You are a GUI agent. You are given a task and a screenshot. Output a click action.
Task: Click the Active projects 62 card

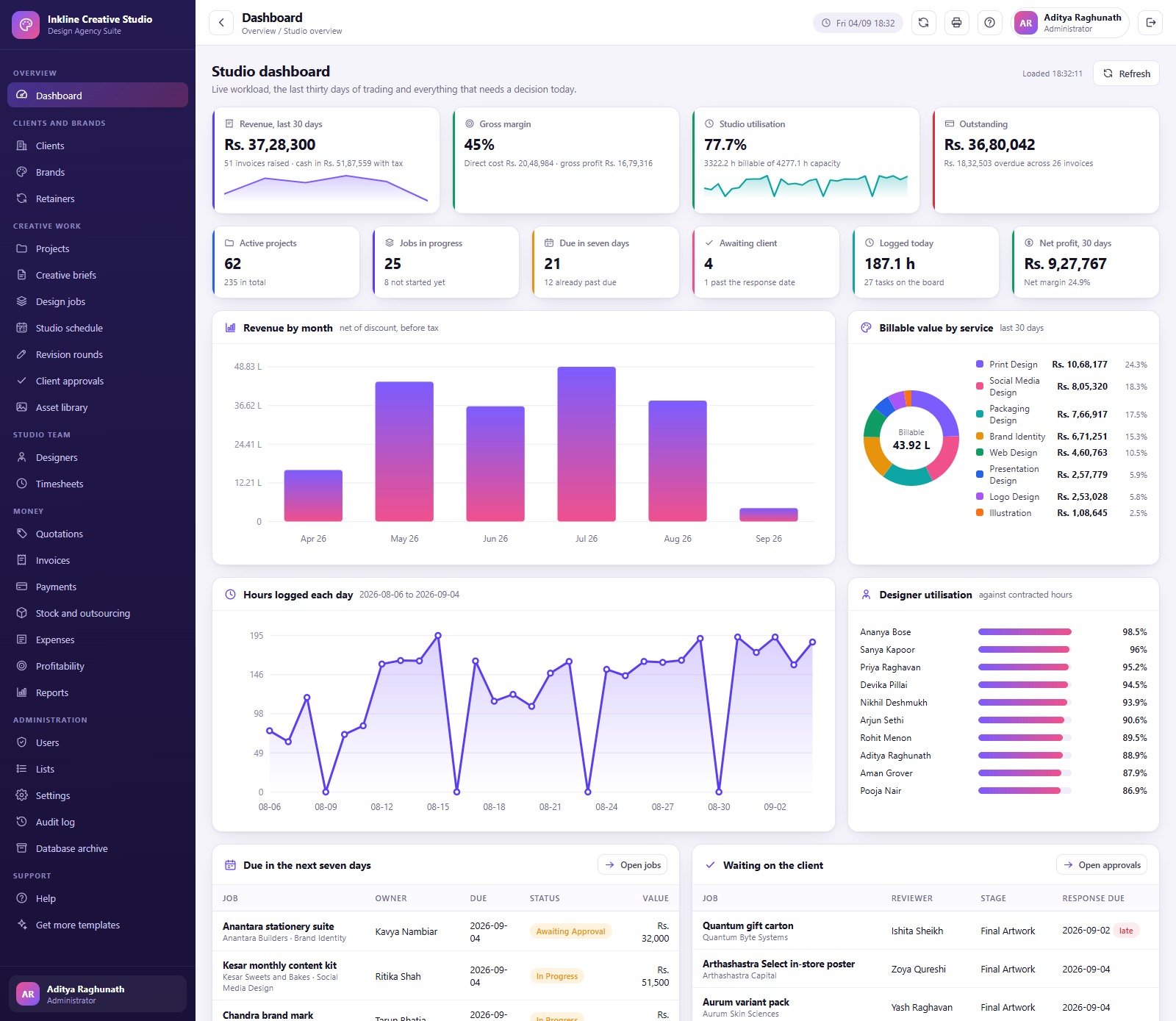(286, 262)
